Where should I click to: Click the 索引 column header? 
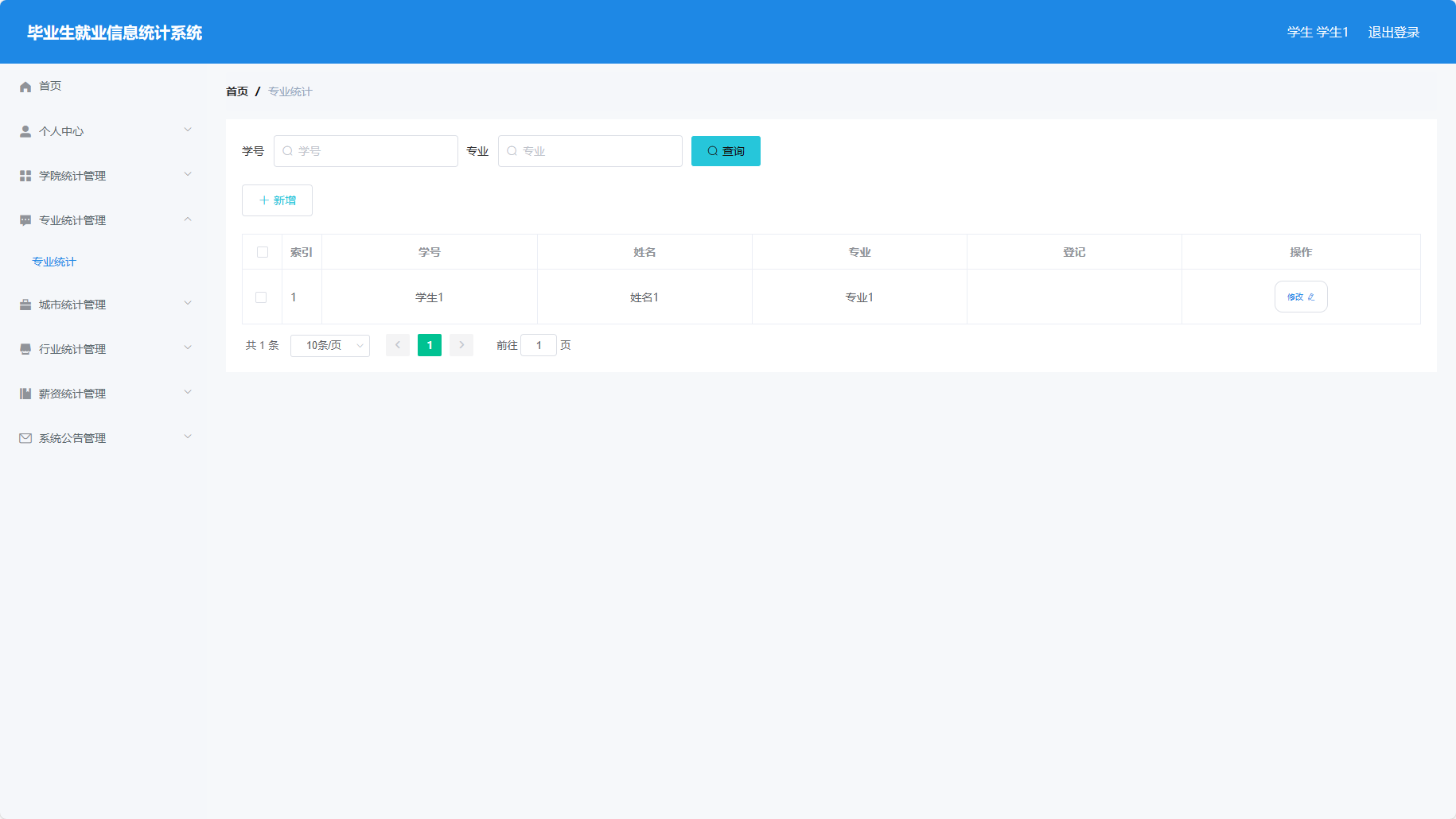[302, 252]
